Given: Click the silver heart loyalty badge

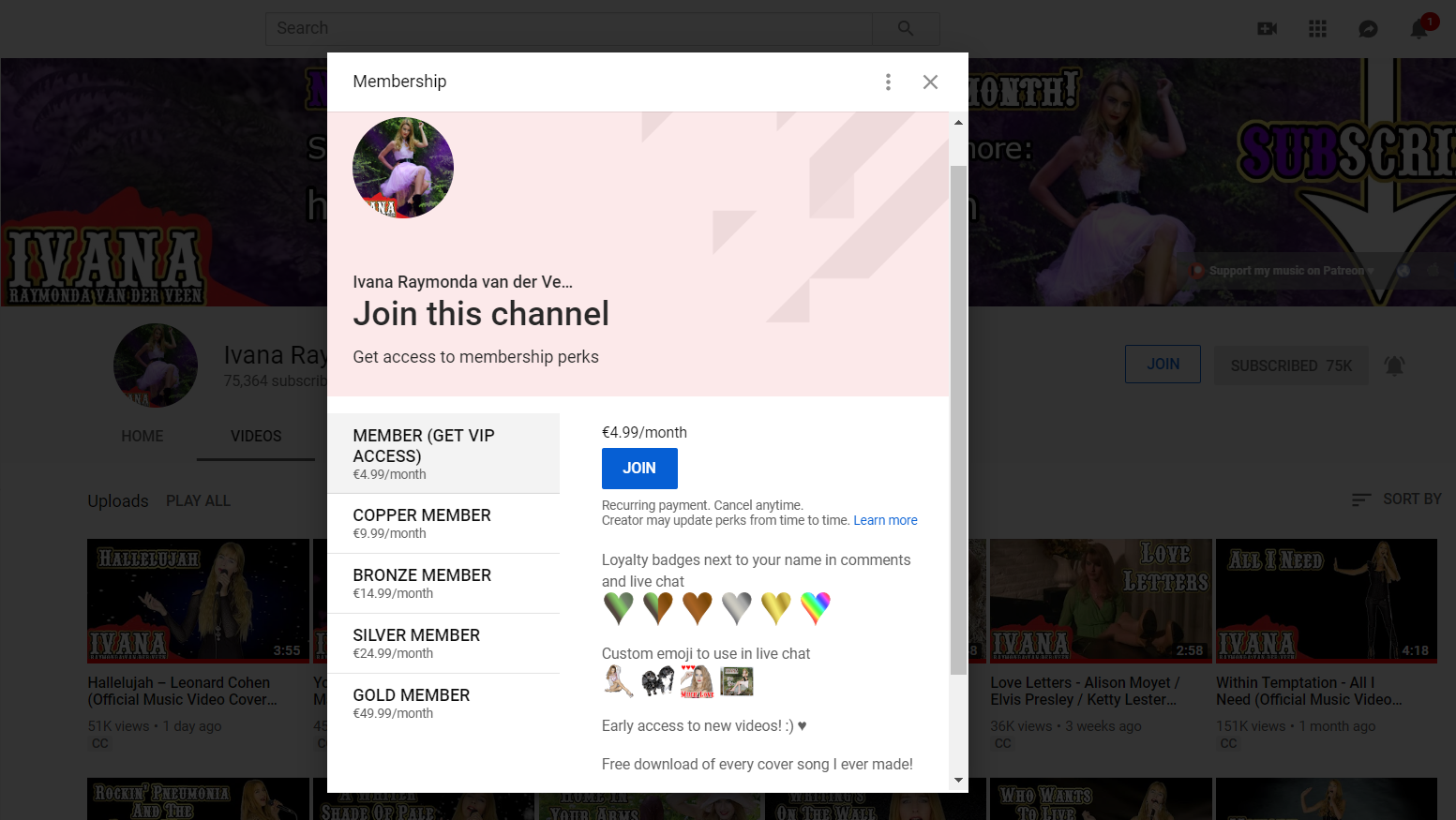Looking at the screenshot, I should (737, 608).
